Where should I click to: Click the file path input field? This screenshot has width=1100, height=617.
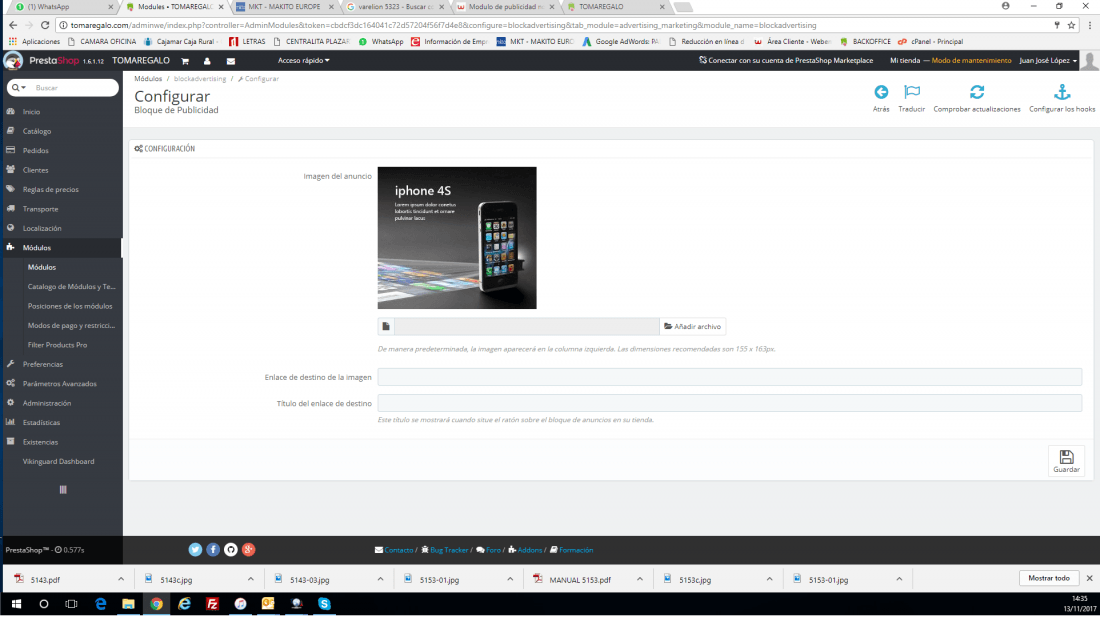tap(526, 326)
